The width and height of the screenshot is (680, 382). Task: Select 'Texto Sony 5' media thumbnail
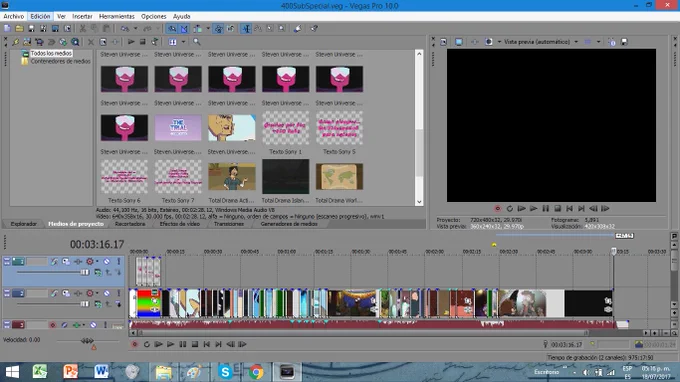click(339, 128)
